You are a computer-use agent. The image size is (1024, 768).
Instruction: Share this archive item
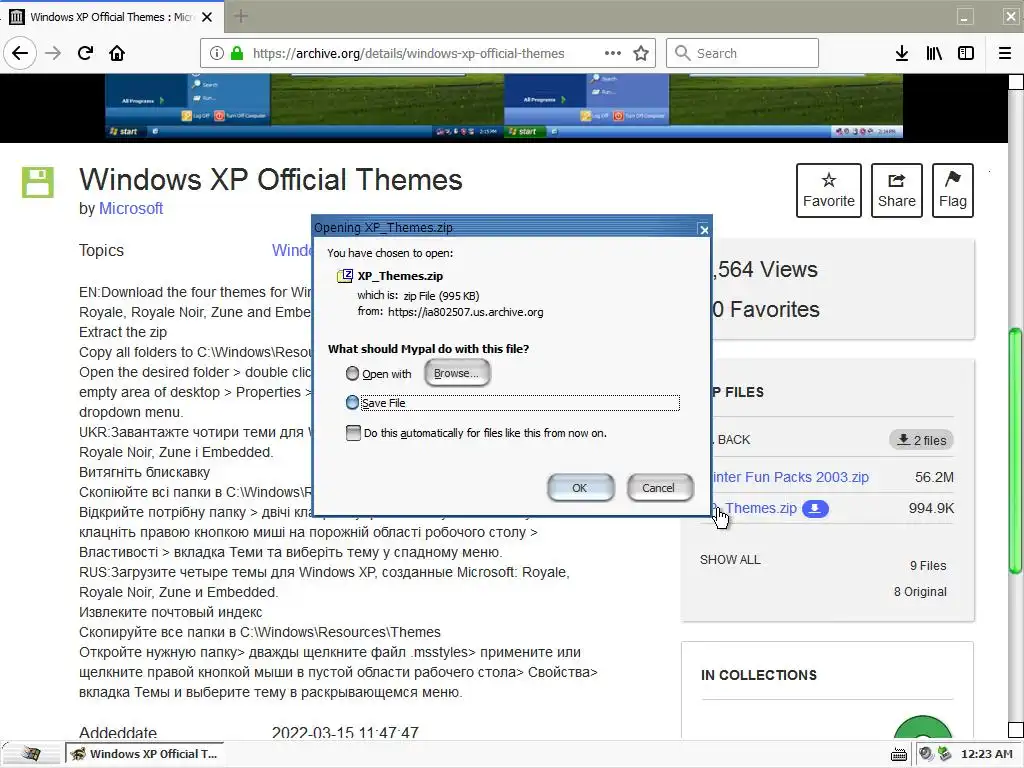(x=897, y=190)
